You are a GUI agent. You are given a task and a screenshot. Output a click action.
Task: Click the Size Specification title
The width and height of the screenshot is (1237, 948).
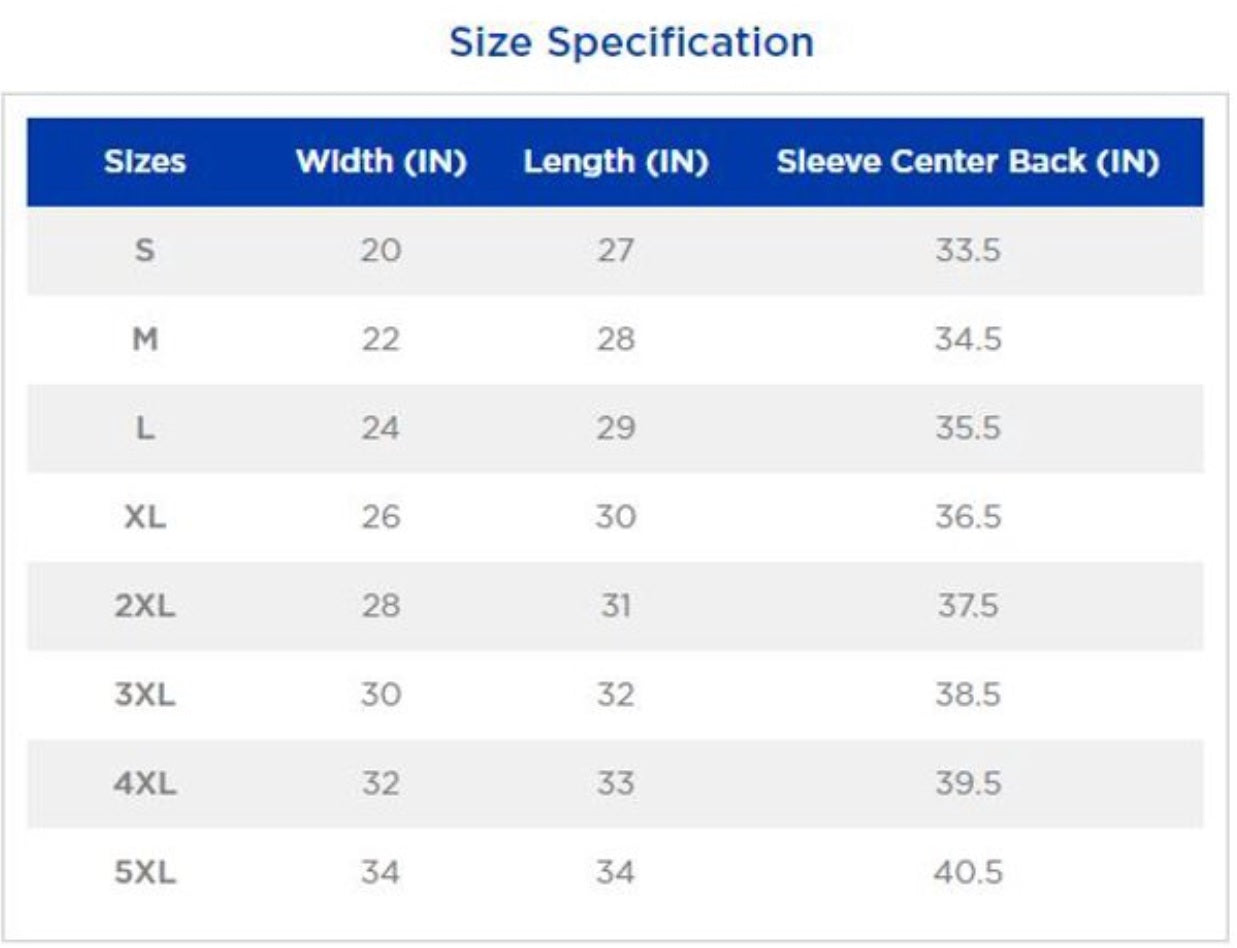(x=631, y=42)
